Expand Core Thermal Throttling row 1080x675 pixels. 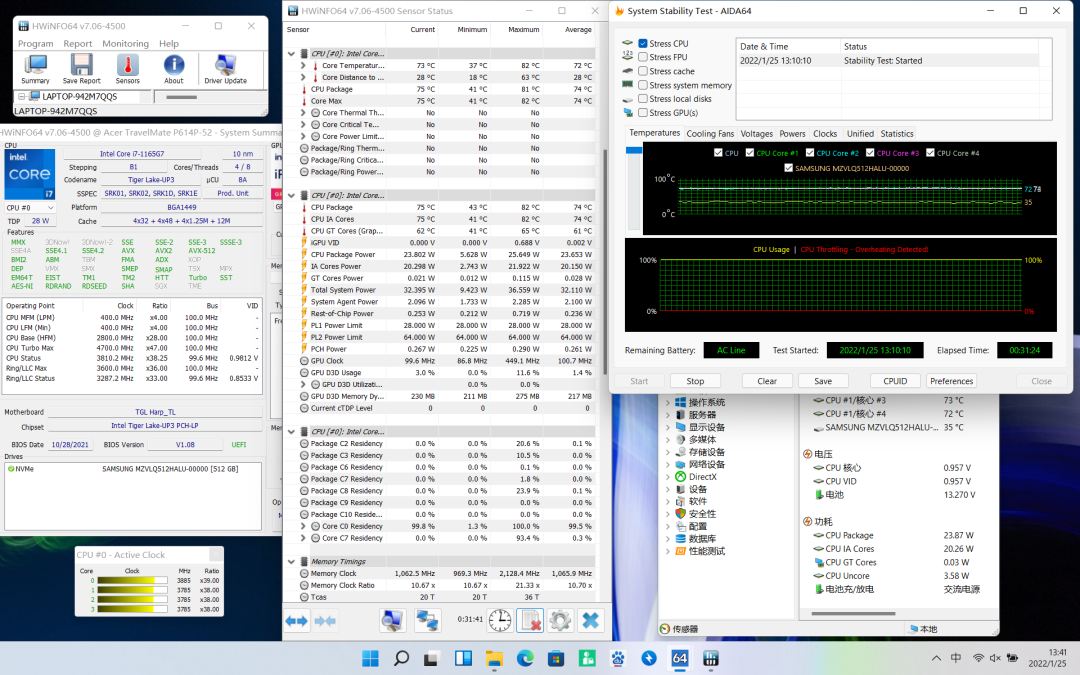point(303,112)
